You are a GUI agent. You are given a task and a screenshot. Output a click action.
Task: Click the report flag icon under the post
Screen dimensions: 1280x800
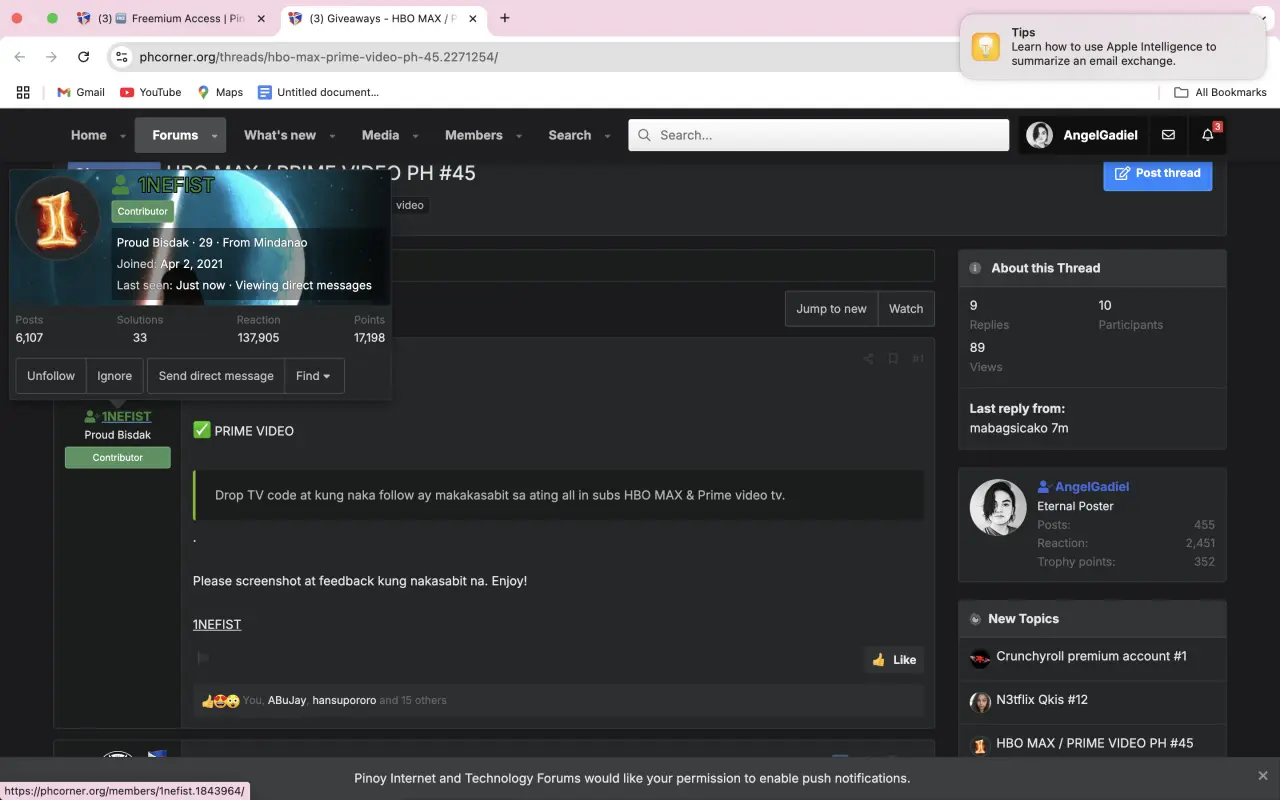[x=203, y=658]
